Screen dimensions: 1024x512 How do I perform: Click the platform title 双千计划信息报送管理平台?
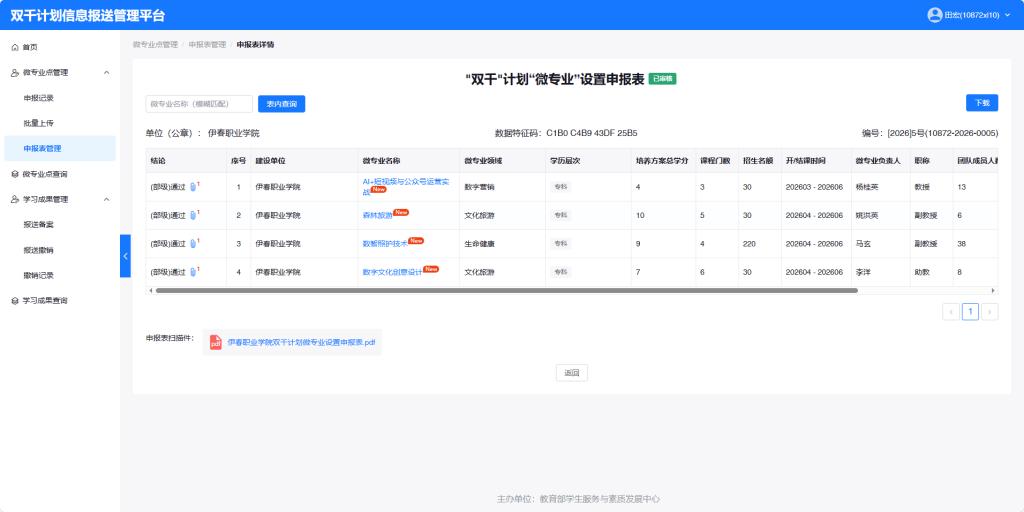[88, 16]
